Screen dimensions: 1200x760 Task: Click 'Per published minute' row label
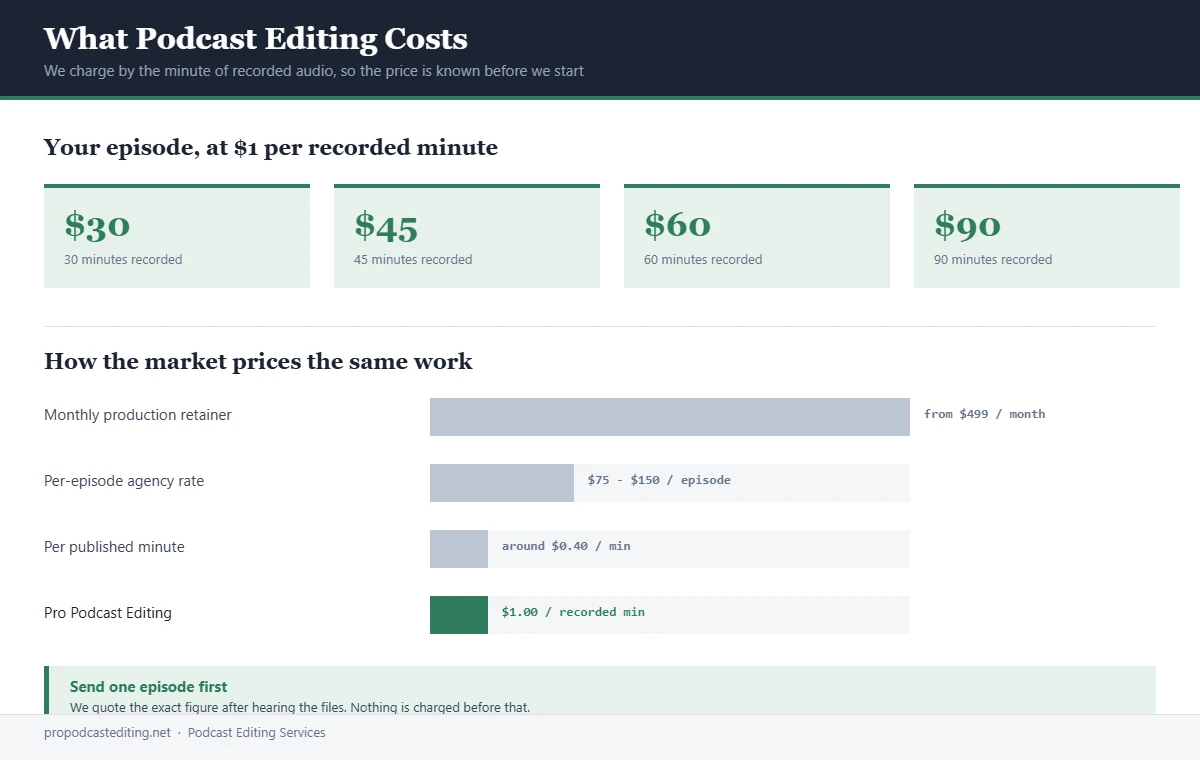click(114, 547)
